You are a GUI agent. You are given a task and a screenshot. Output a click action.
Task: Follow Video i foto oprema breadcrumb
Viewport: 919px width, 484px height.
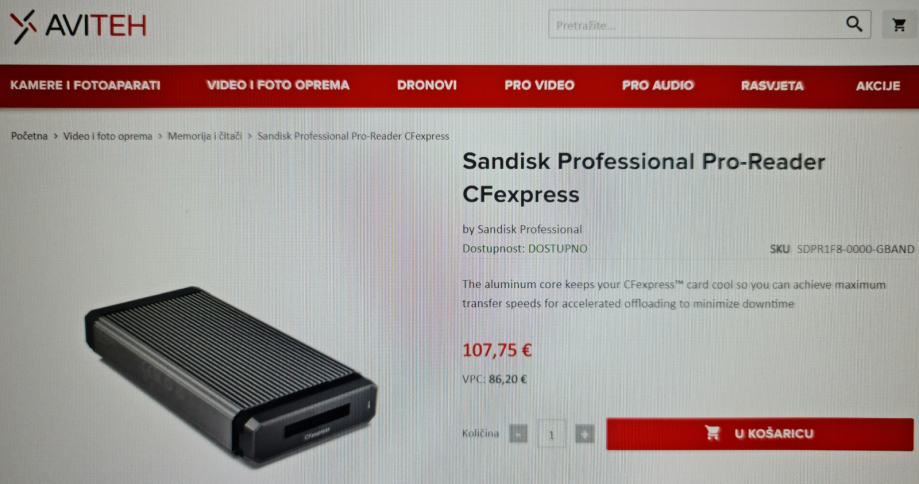(x=108, y=136)
